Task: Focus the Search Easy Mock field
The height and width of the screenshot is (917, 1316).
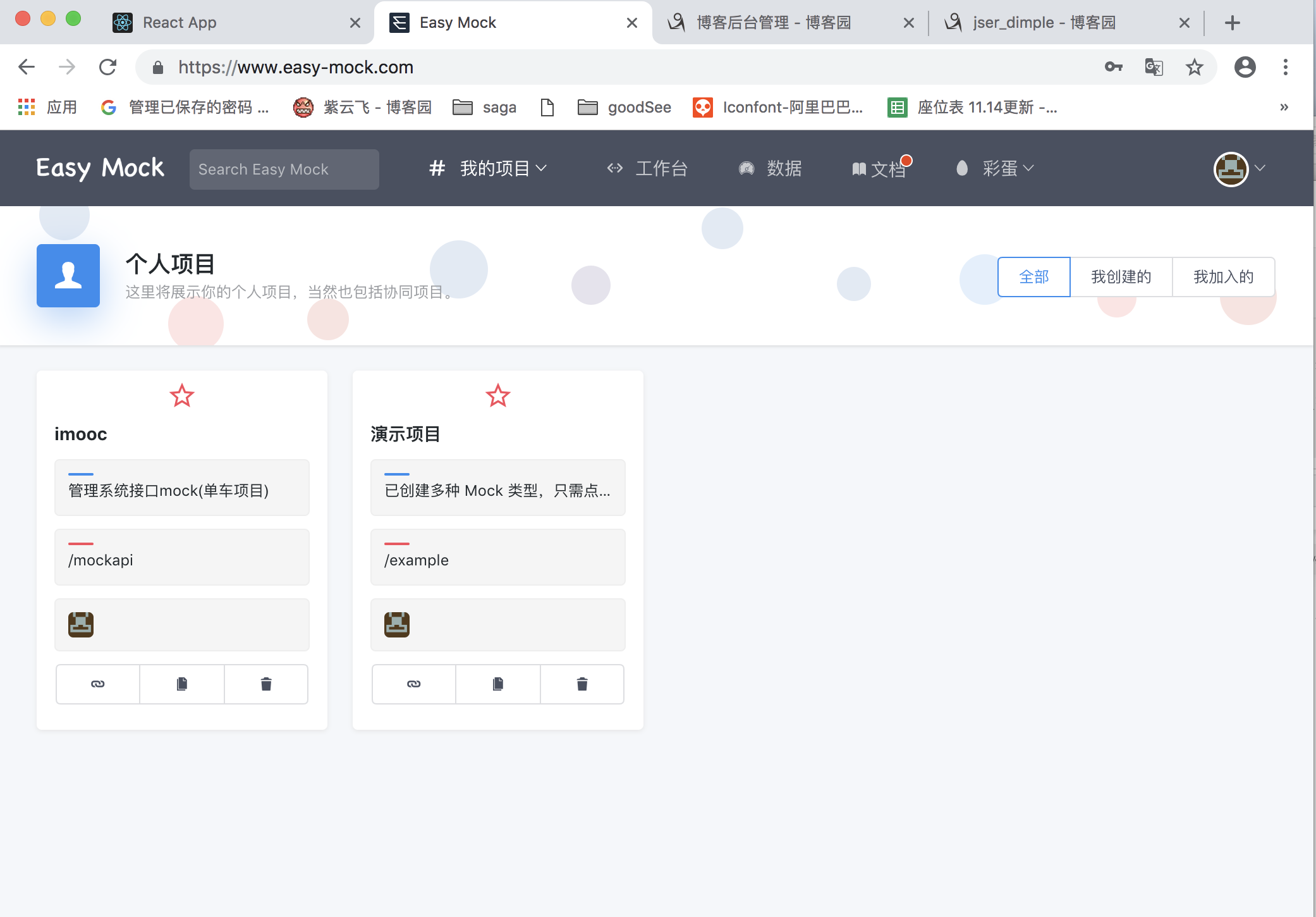Action: 284,169
